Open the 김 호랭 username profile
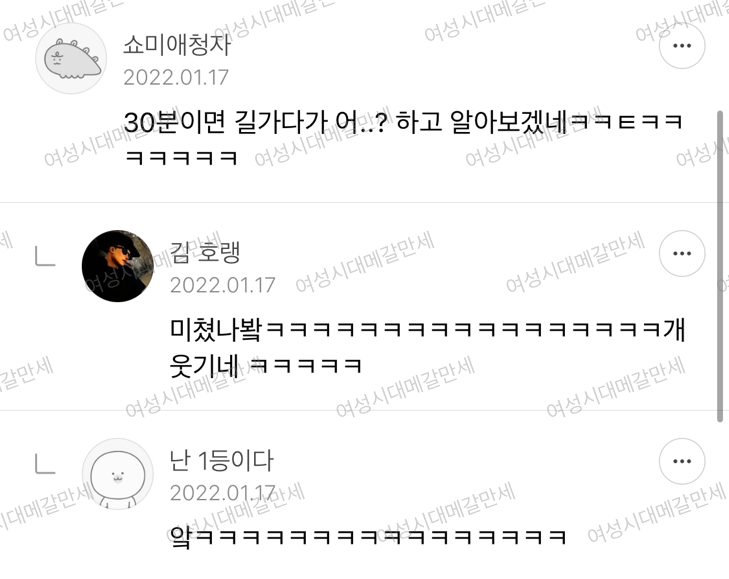 coord(205,253)
